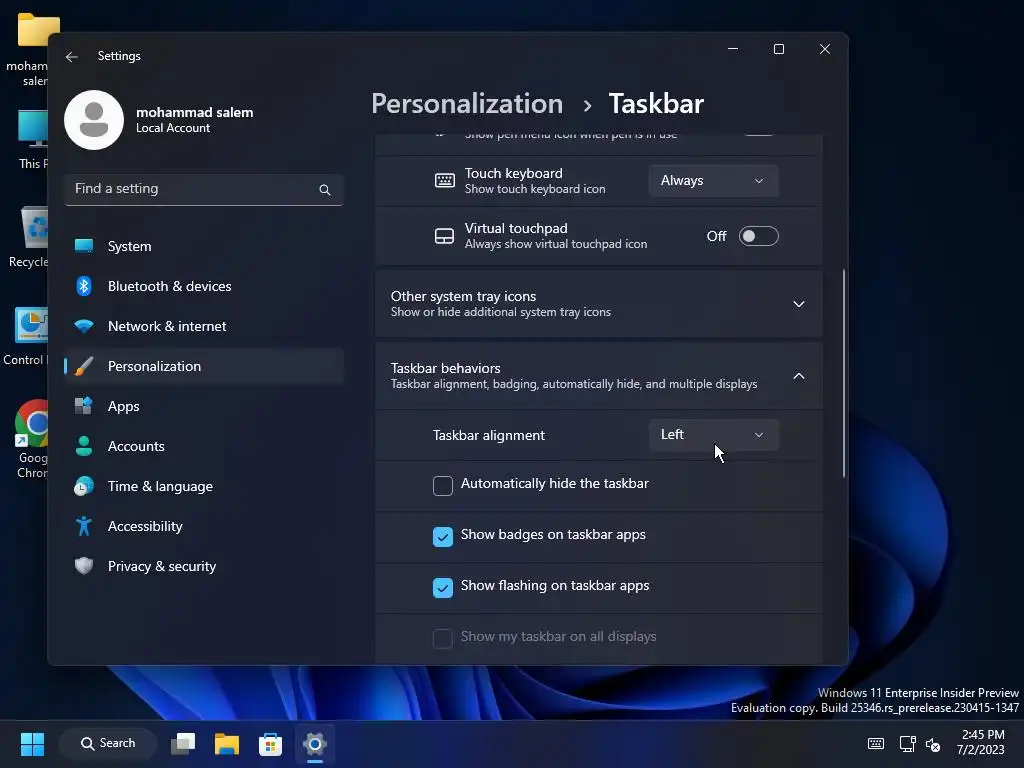Open the Touch keyboard Always dropdown
Viewport: 1024px width, 768px height.
click(713, 181)
